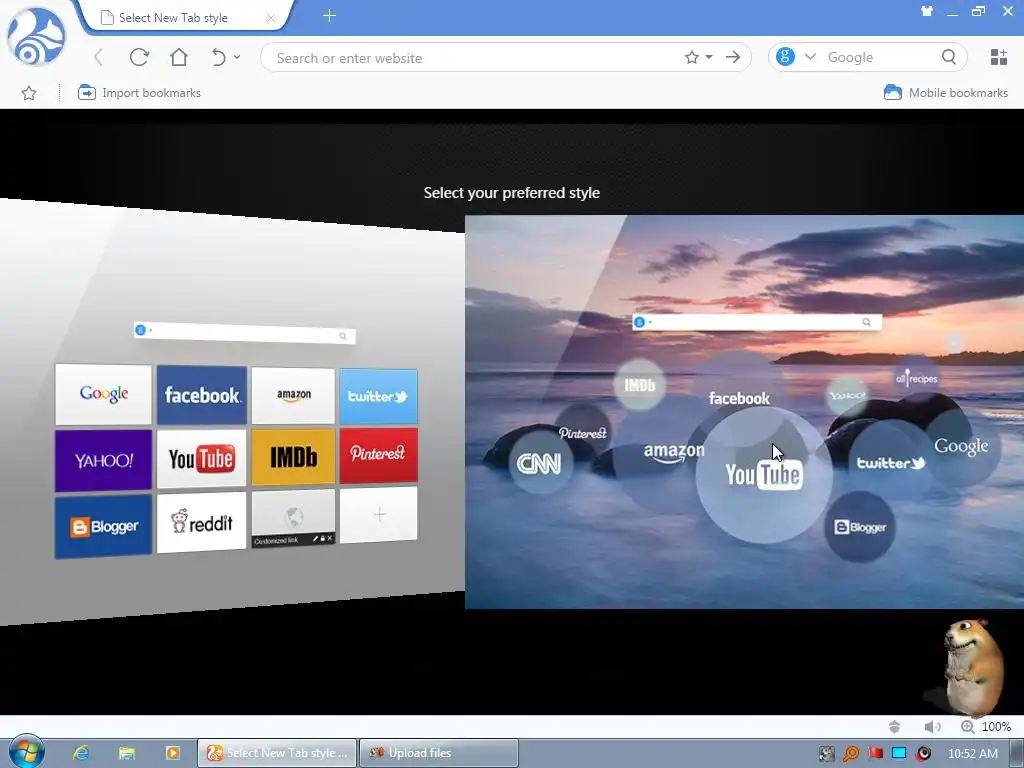Viewport: 1024px width, 768px height.
Task: Click the Google tile in grid preview
Action: tap(103, 394)
